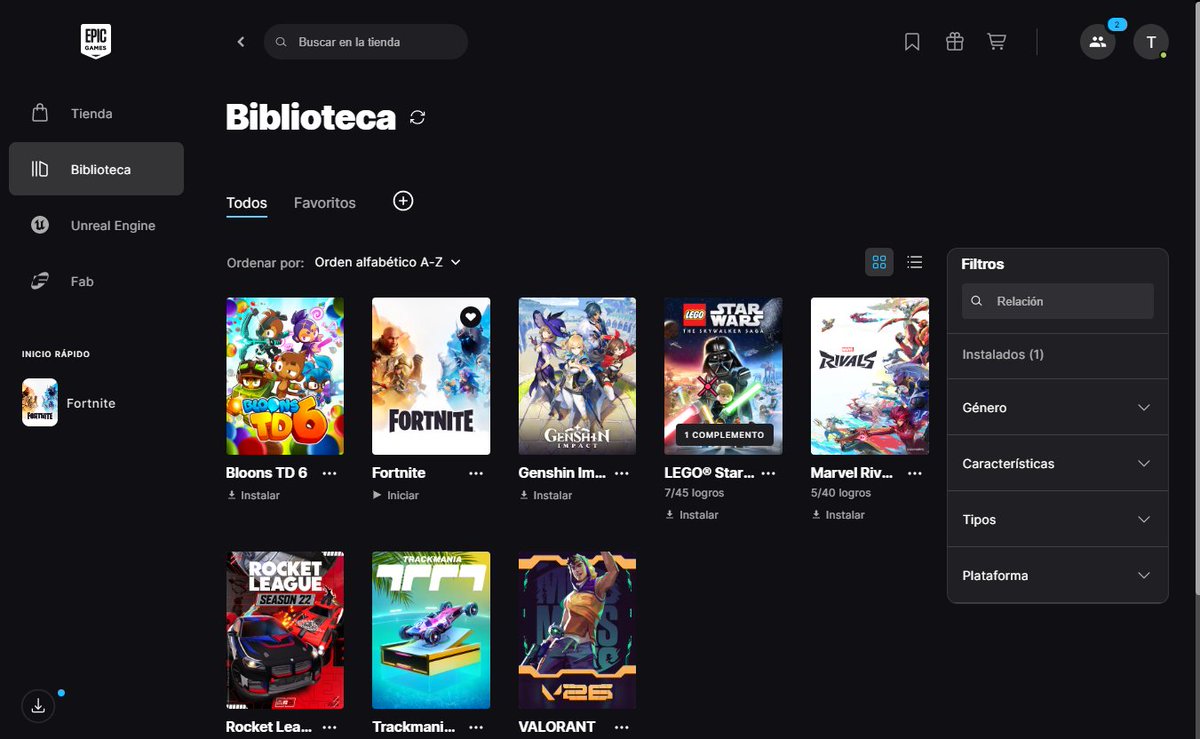Install Genshin Impact
Screen dimensions: 1200x739
[x=546, y=495]
